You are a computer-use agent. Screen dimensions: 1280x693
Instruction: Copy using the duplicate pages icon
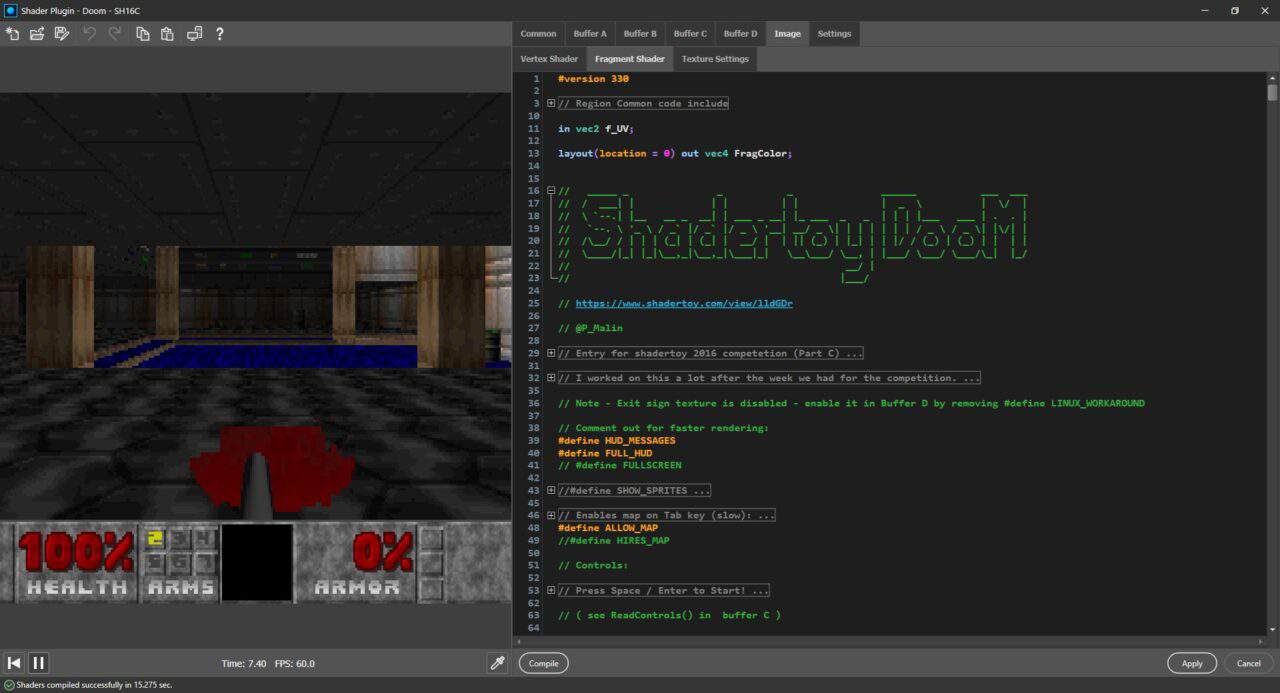tap(143, 34)
